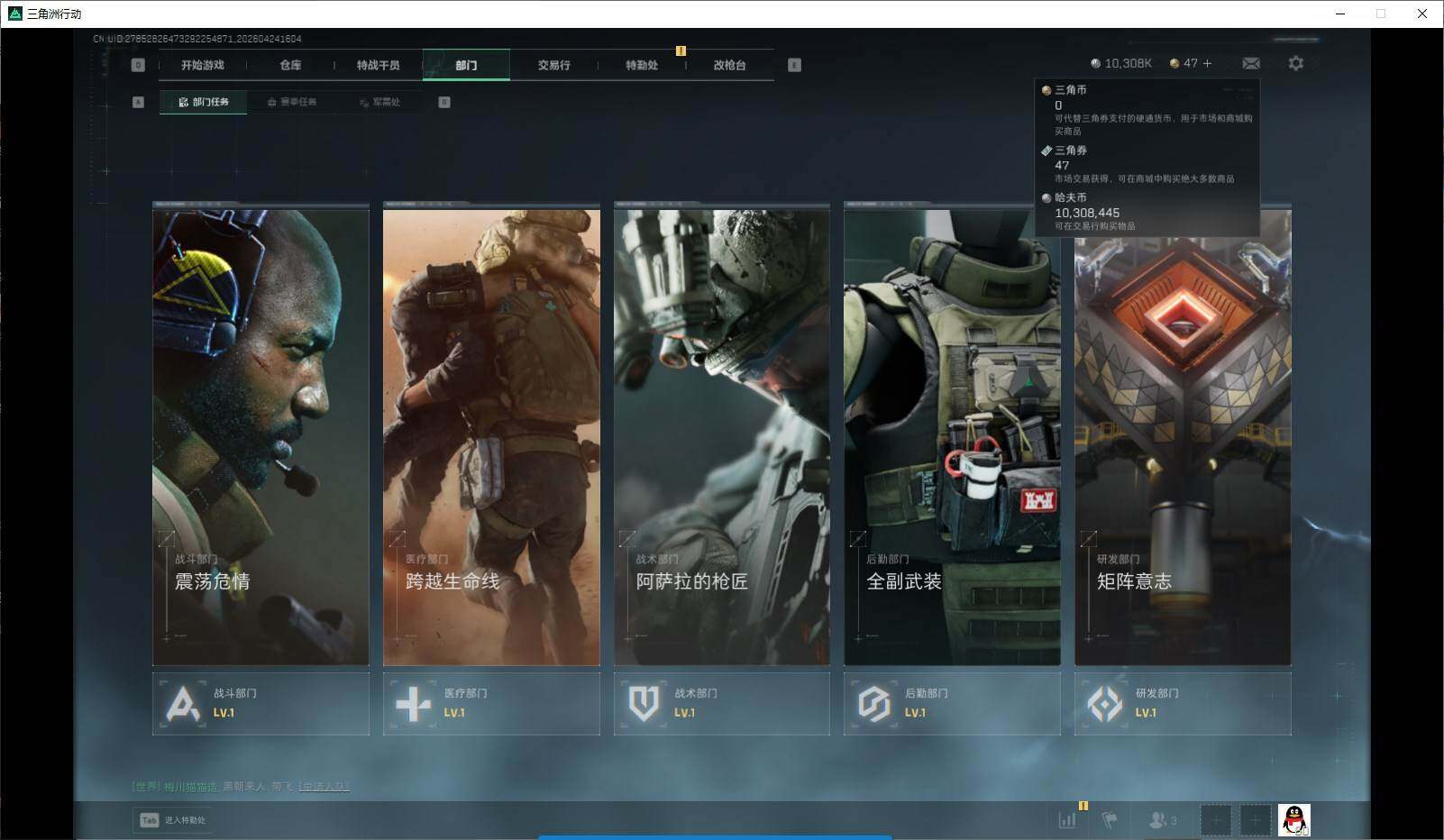Click the underlined team apply link in chat

click(x=324, y=787)
